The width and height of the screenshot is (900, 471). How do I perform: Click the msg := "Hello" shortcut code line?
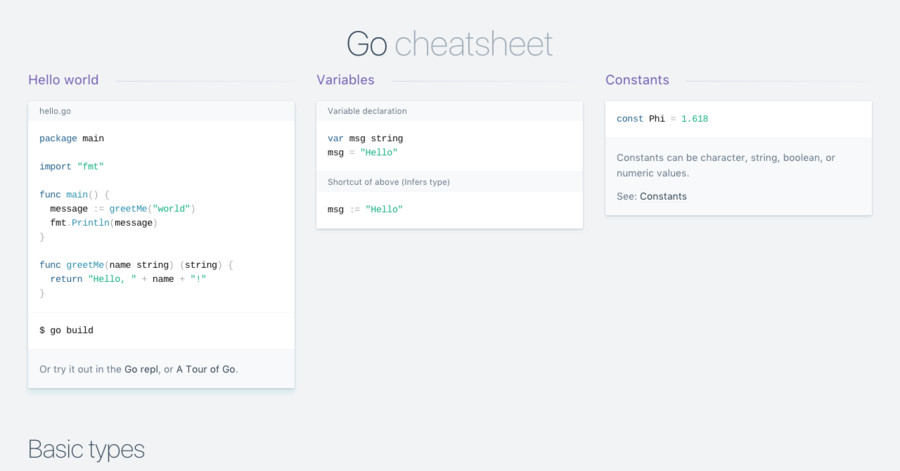[x=365, y=209]
